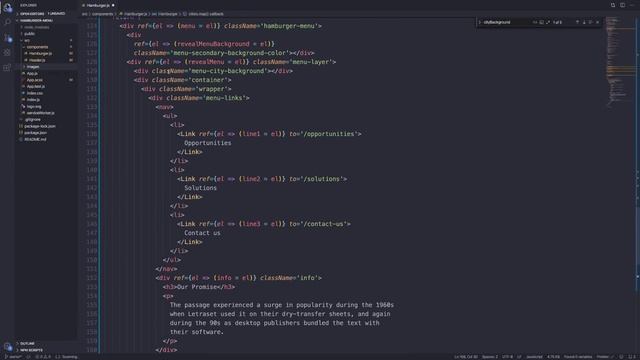Viewport: 640px width, 360px height.
Task: Click the Hamburger.js breadcrumb segment
Action: [x=133, y=14]
